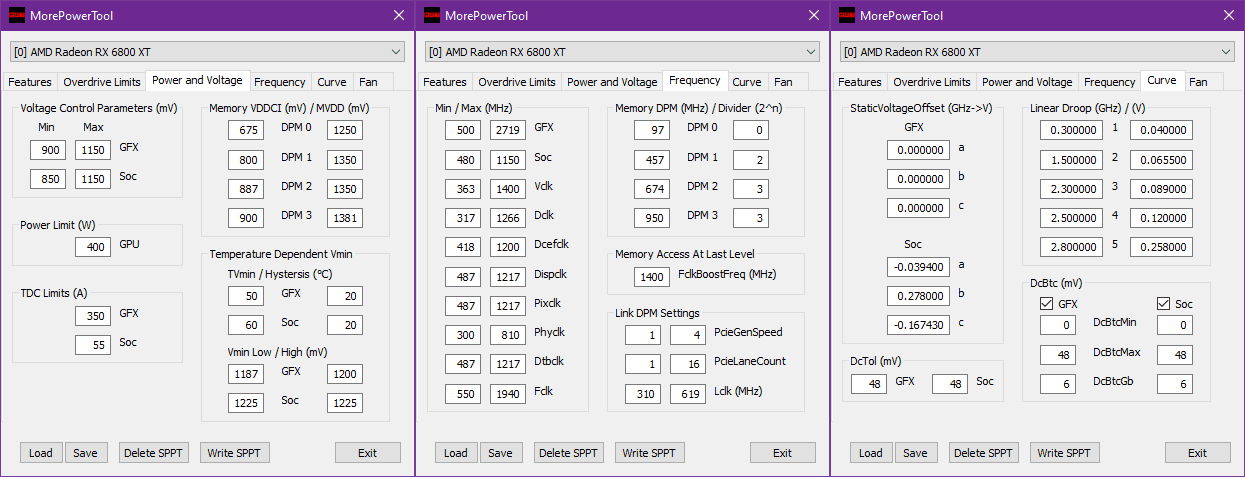Click GFX Vmin Low field 1187
The height and width of the screenshot is (477, 1245).
click(x=246, y=374)
